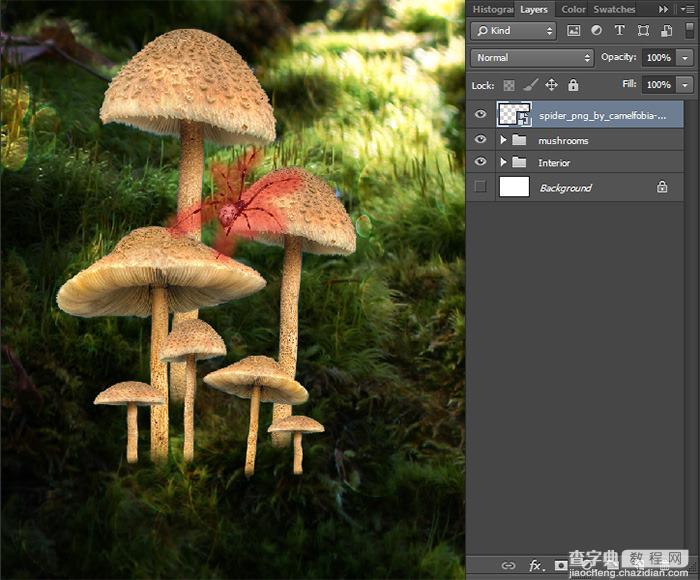Lock image pixels brush icon
Viewport: 700px width, 580px height.
531,85
